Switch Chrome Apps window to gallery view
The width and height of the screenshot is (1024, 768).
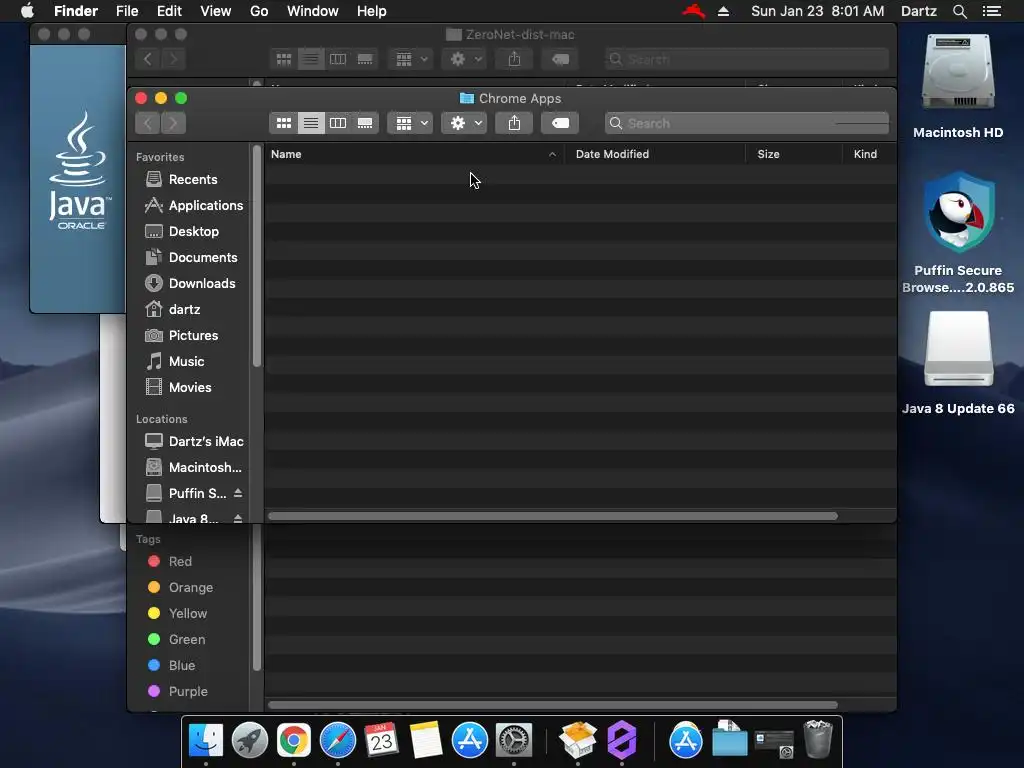pyautogui.click(x=365, y=123)
